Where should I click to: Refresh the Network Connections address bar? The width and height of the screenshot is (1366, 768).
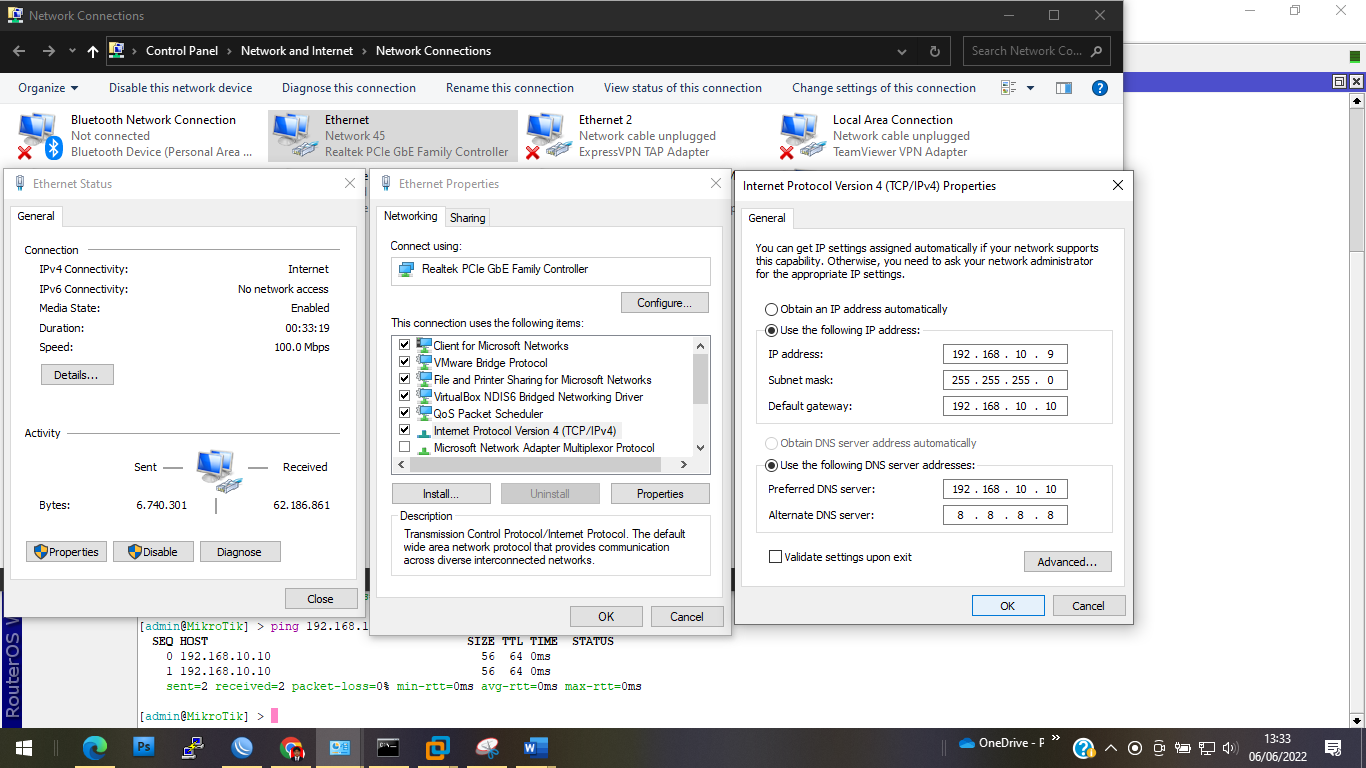(935, 51)
